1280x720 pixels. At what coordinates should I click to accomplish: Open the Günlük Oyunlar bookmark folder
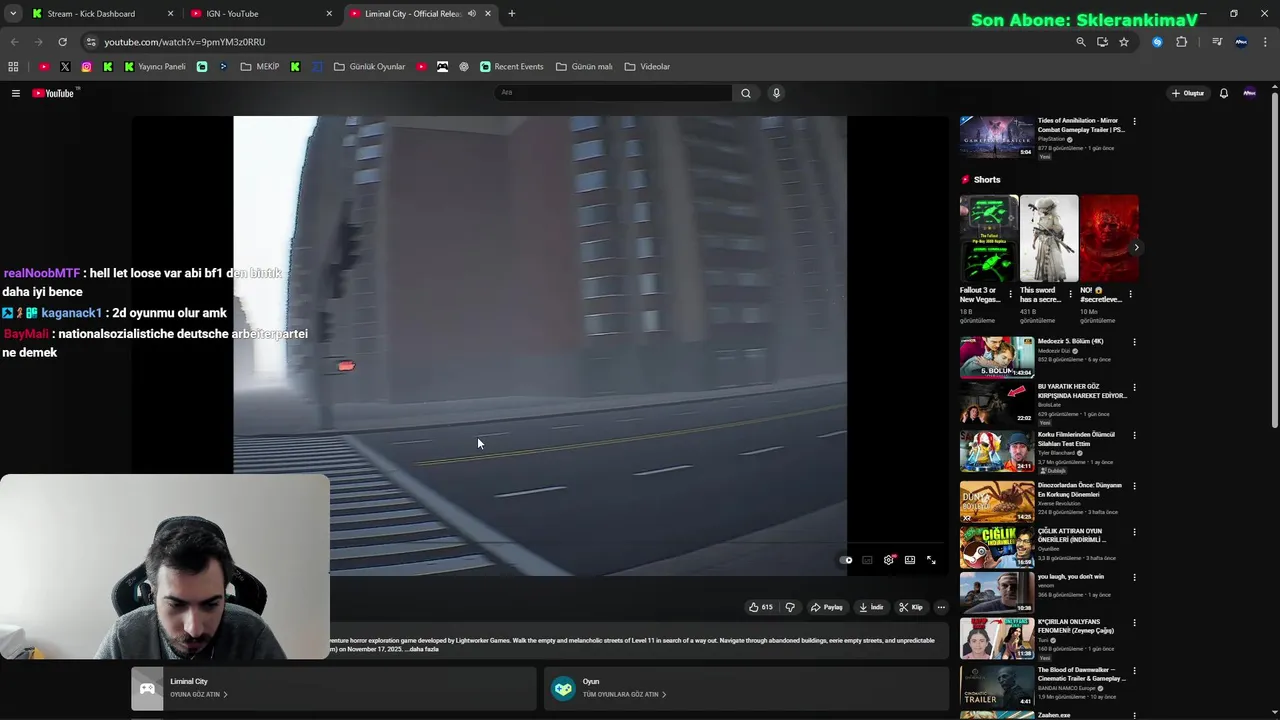pos(369,67)
